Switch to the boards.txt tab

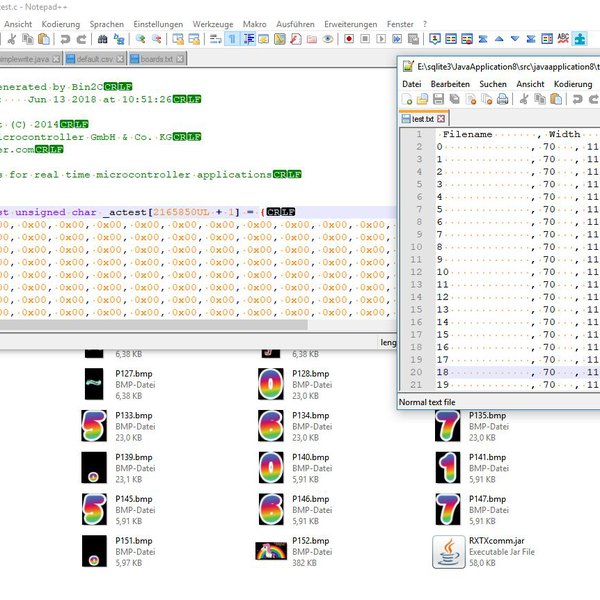pos(154,59)
